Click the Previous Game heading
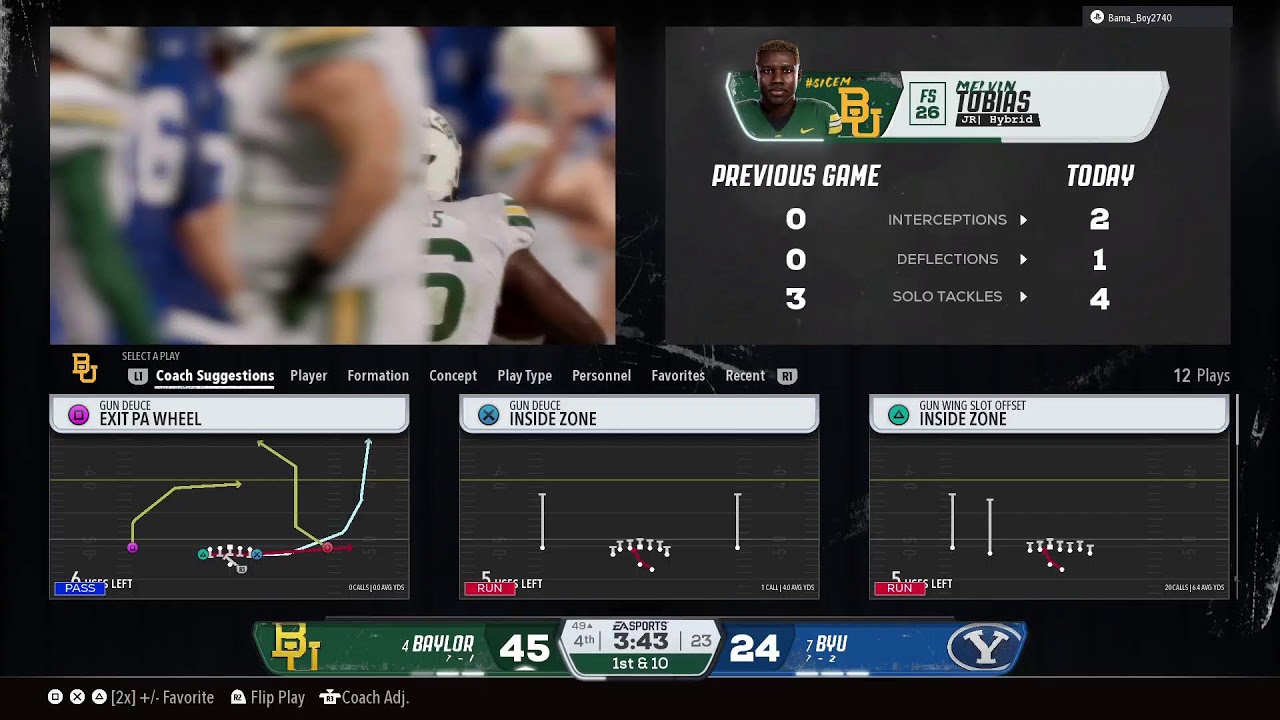 coord(796,177)
